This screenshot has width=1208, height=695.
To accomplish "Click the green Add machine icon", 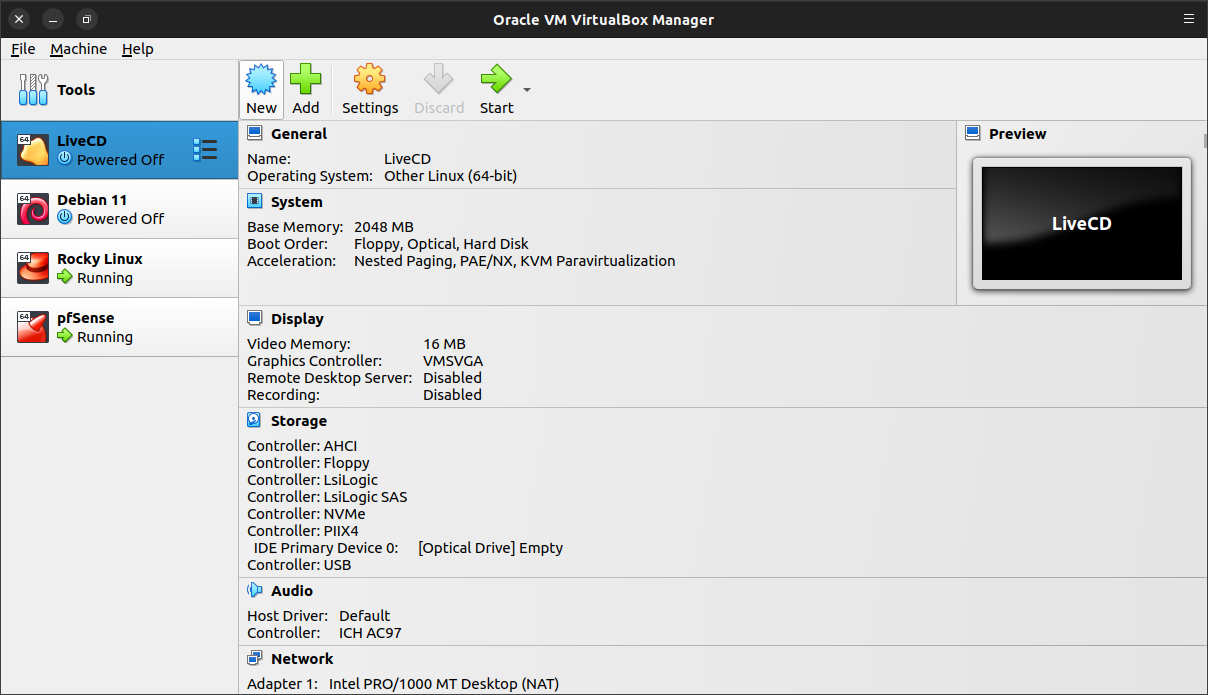I will click(306, 79).
